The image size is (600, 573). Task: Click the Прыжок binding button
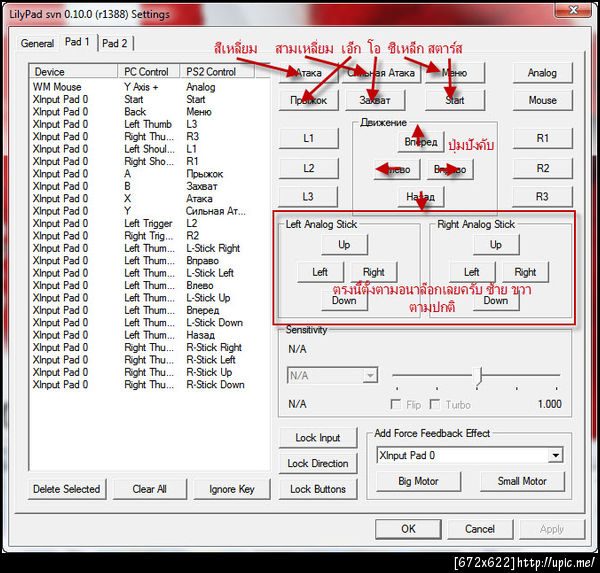pyautogui.click(x=308, y=100)
